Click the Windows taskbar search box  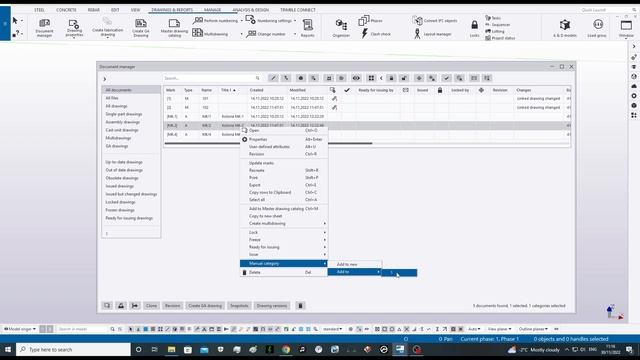pyautogui.click(x=73, y=349)
